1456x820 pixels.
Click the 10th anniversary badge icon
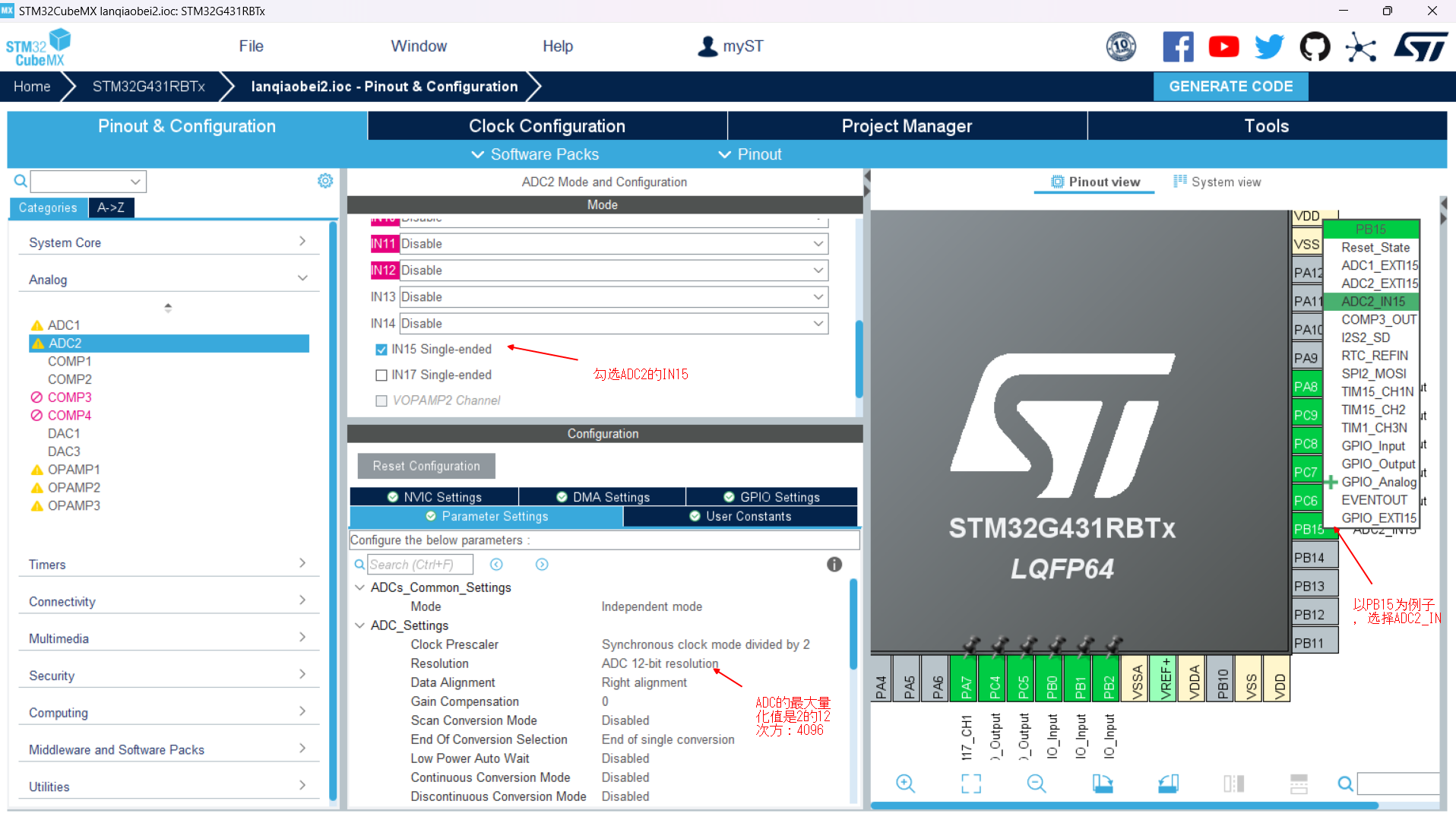[1121, 47]
